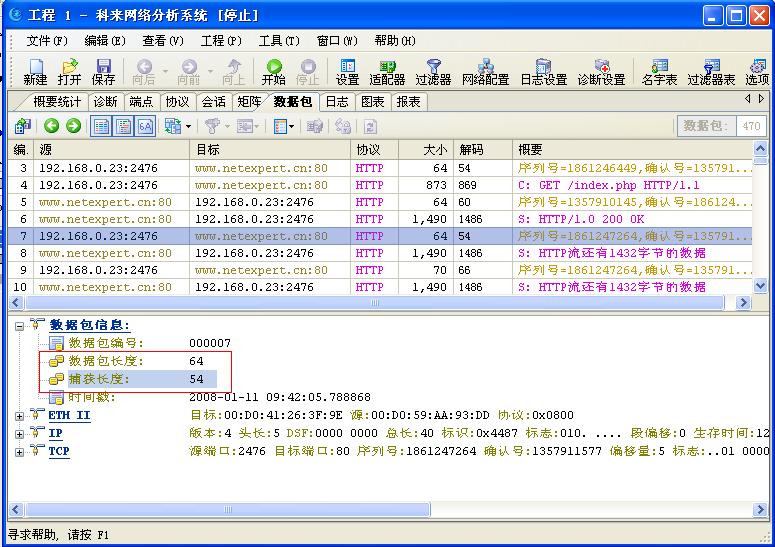Collapse the 数据包信息 tree node
The image size is (775, 547).
click(x=21, y=325)
